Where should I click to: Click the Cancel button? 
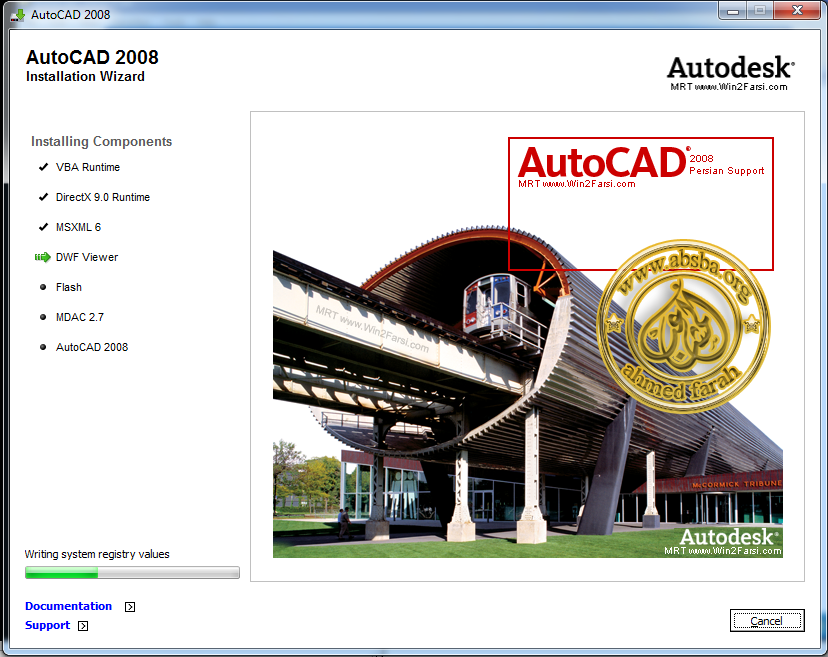coord(767,621)
